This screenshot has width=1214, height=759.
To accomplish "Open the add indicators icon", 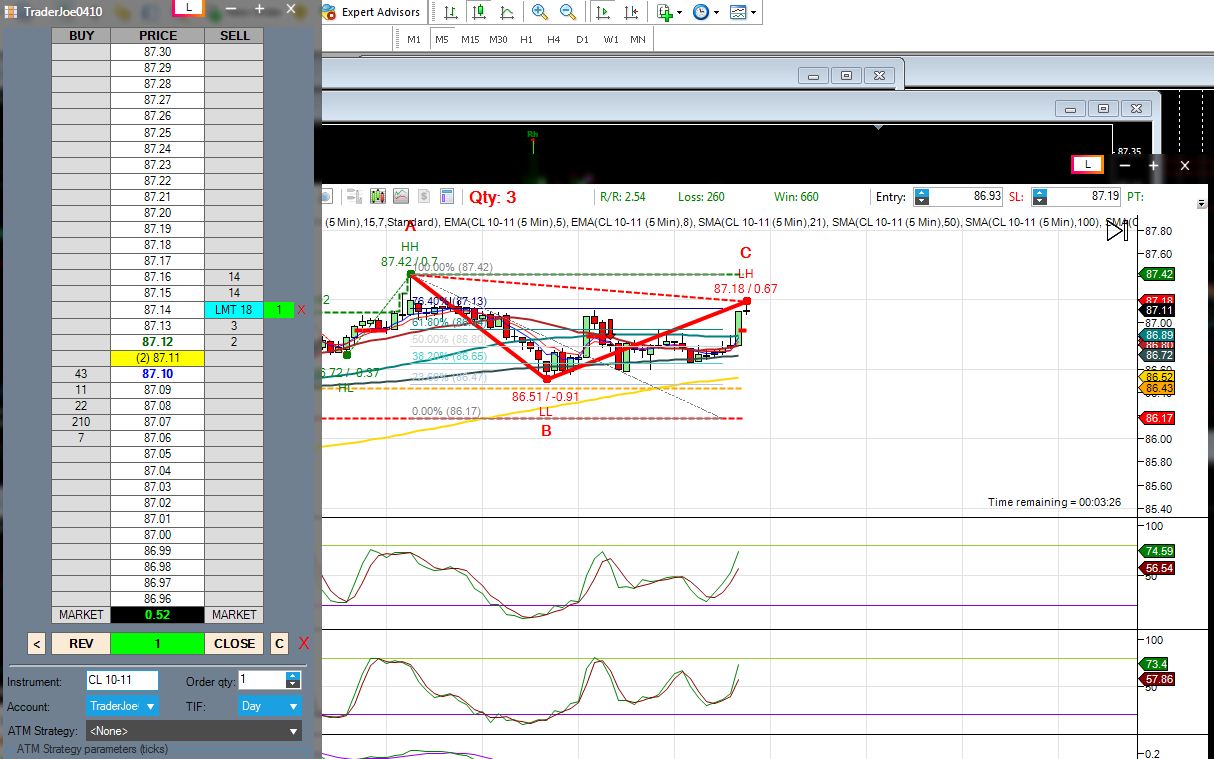I will point(665,12).
